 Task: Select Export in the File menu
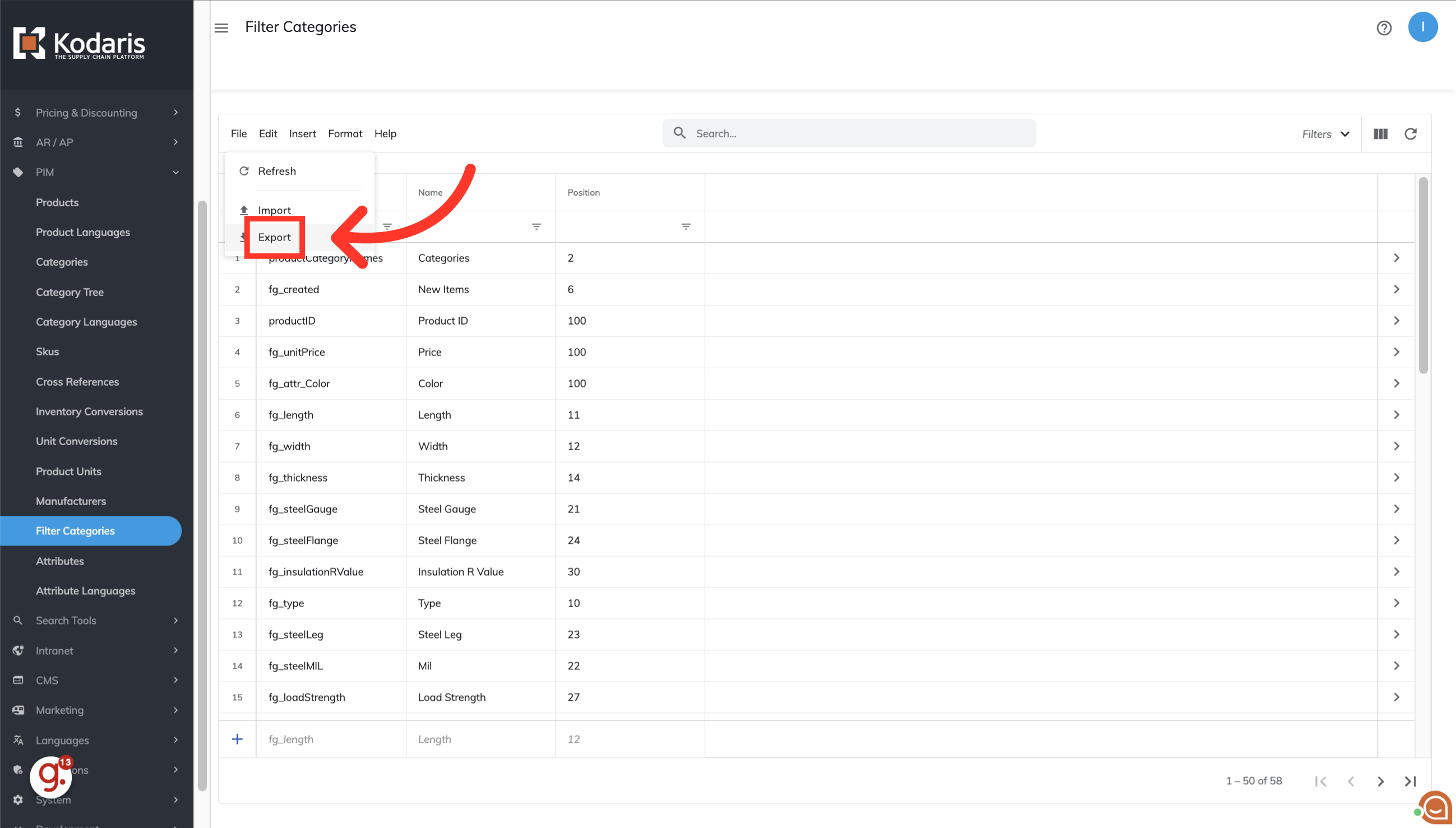[x=274, y=237]
